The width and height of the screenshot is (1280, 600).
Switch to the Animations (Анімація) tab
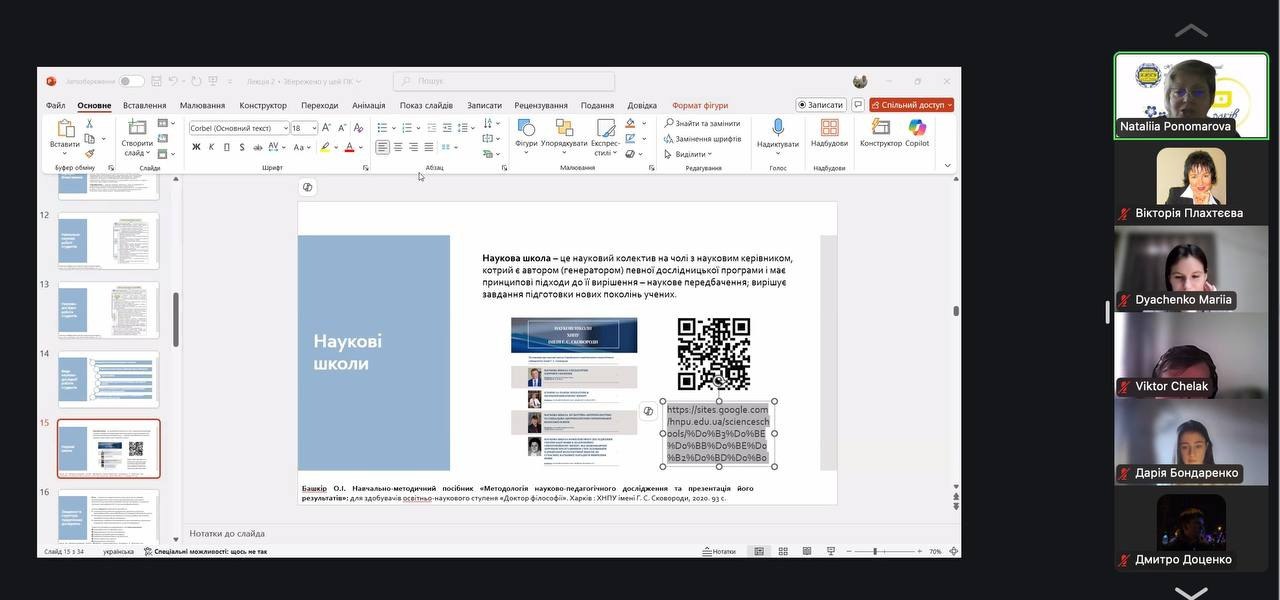click(368, 105)
